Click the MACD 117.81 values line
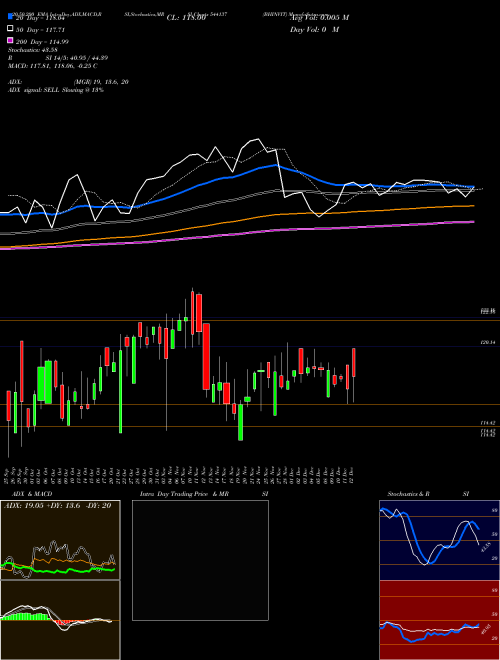 click(53, 66)
